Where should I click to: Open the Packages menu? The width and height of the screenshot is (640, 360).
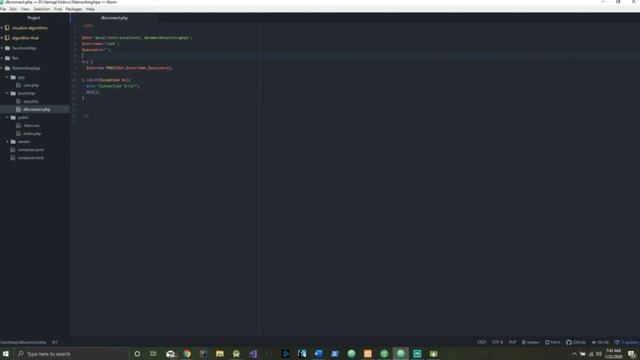(74, 9)
